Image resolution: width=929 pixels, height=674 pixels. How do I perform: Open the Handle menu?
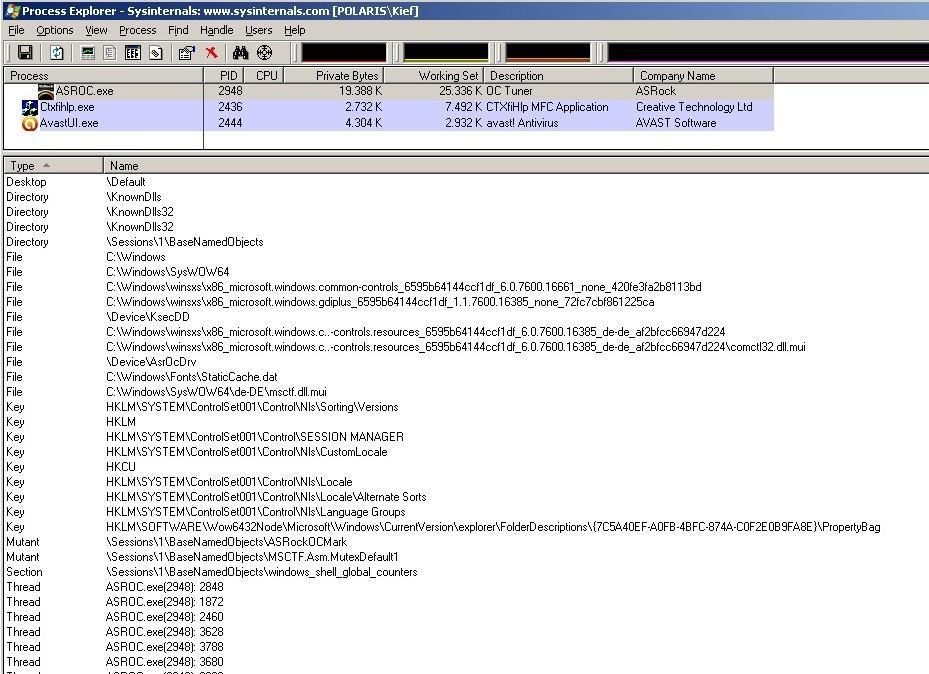216,30
